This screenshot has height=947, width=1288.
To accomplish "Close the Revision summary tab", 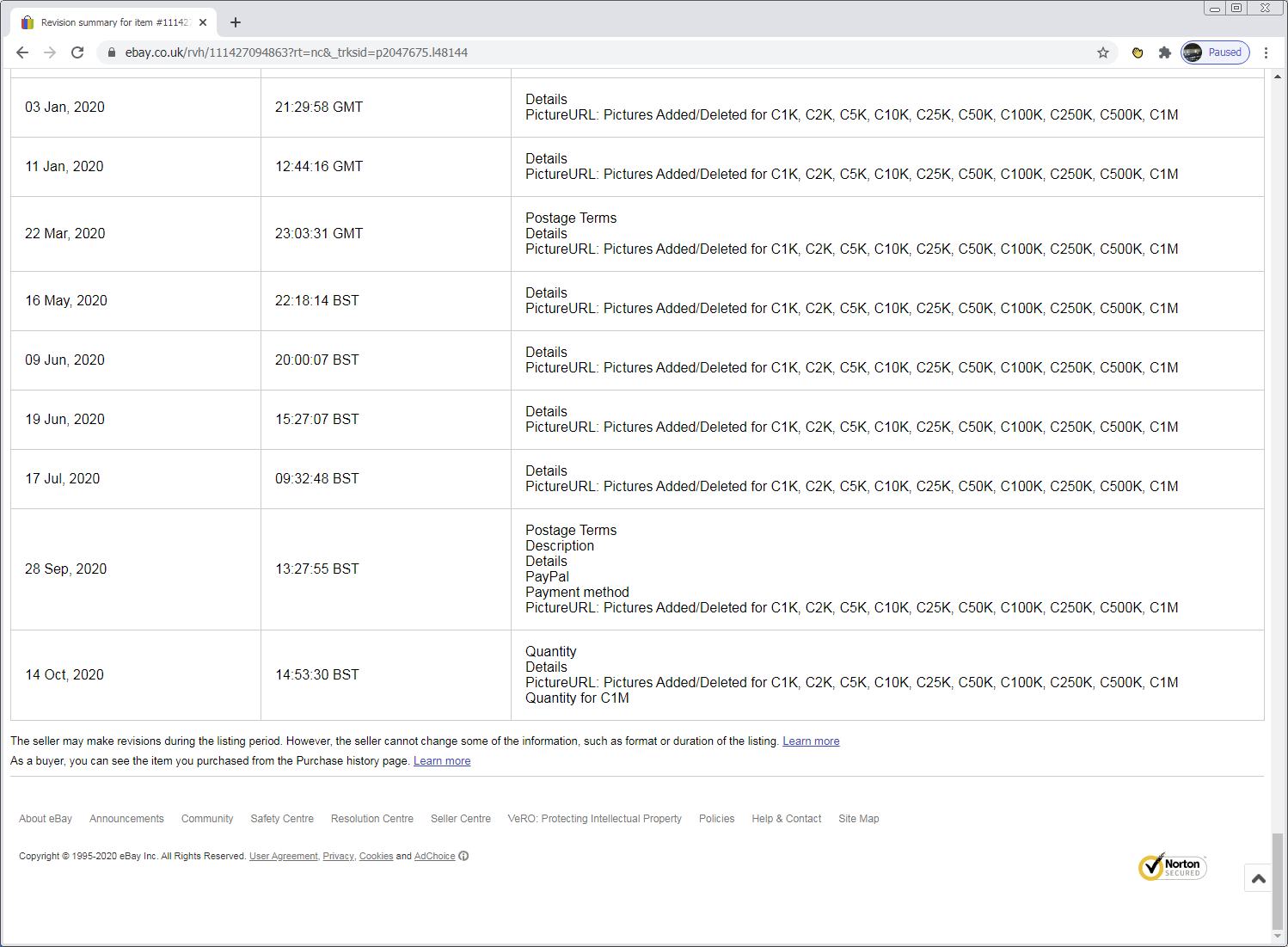I will pos(203,22).
